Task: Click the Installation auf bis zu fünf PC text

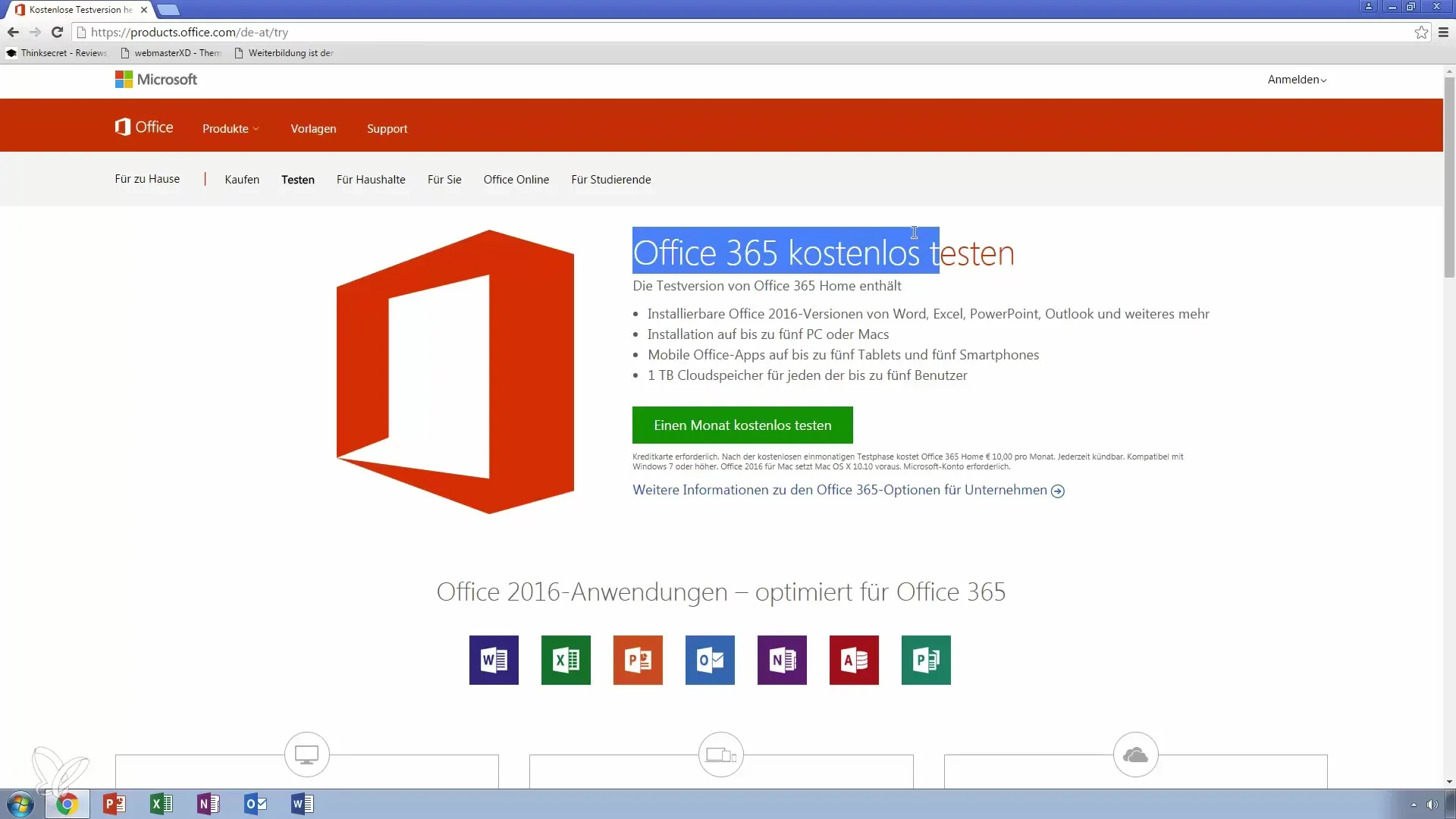Action: tap(767, 334)
